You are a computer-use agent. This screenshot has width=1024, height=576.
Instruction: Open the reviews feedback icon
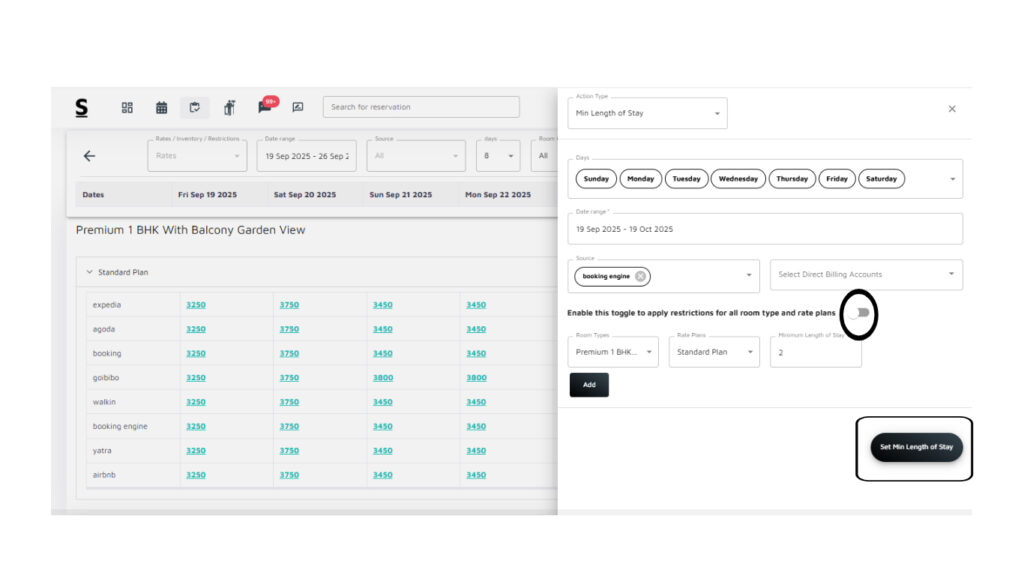coord(298,107)
